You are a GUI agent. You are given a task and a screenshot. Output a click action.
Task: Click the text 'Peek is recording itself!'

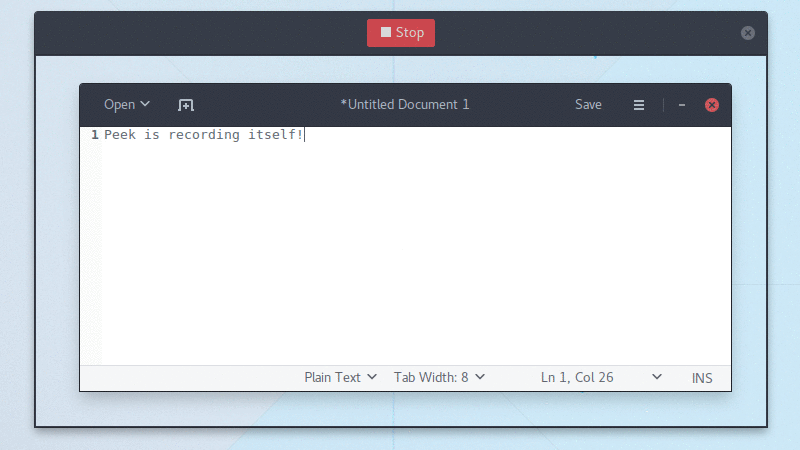click(204, 135)
